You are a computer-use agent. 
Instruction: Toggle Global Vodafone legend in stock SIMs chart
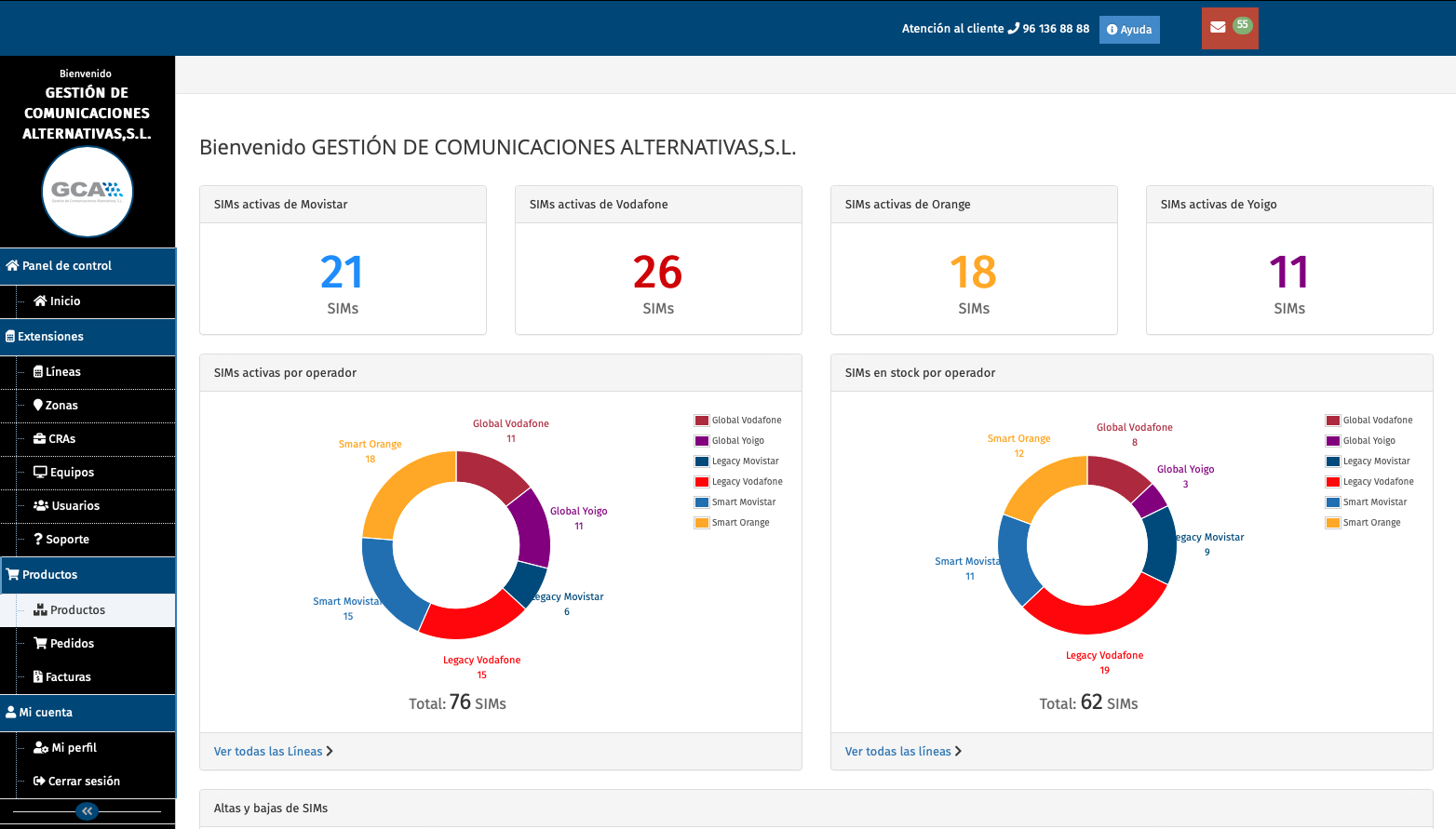tap(1369, 421)
